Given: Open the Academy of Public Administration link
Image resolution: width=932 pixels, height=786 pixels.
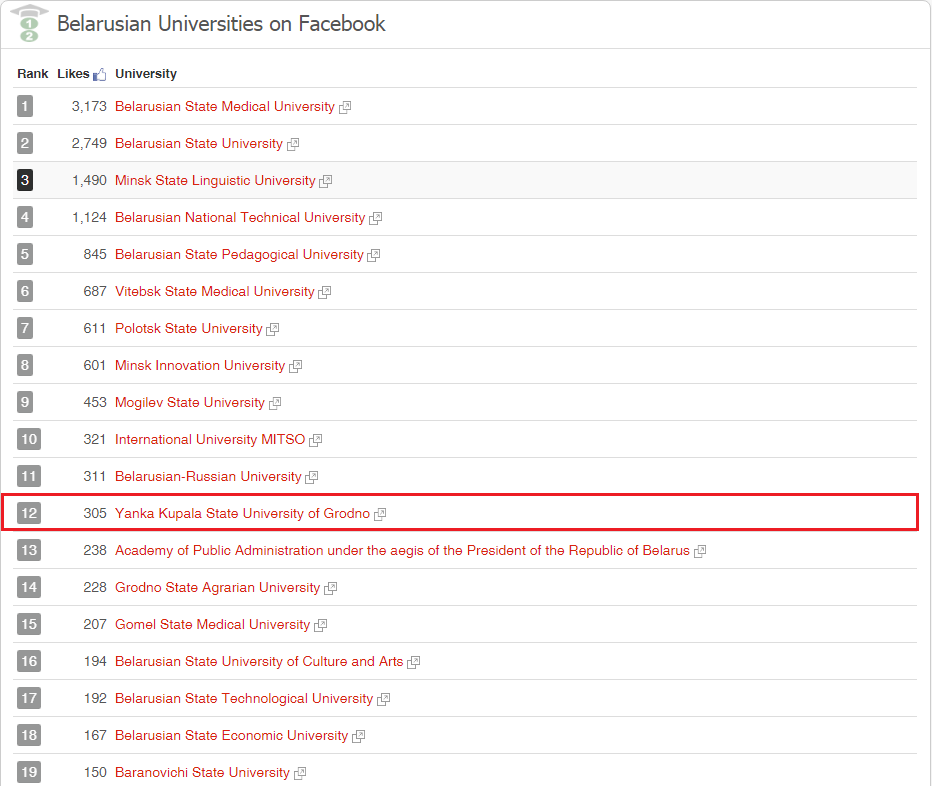Looking at the screenshot, I should 402,550.
